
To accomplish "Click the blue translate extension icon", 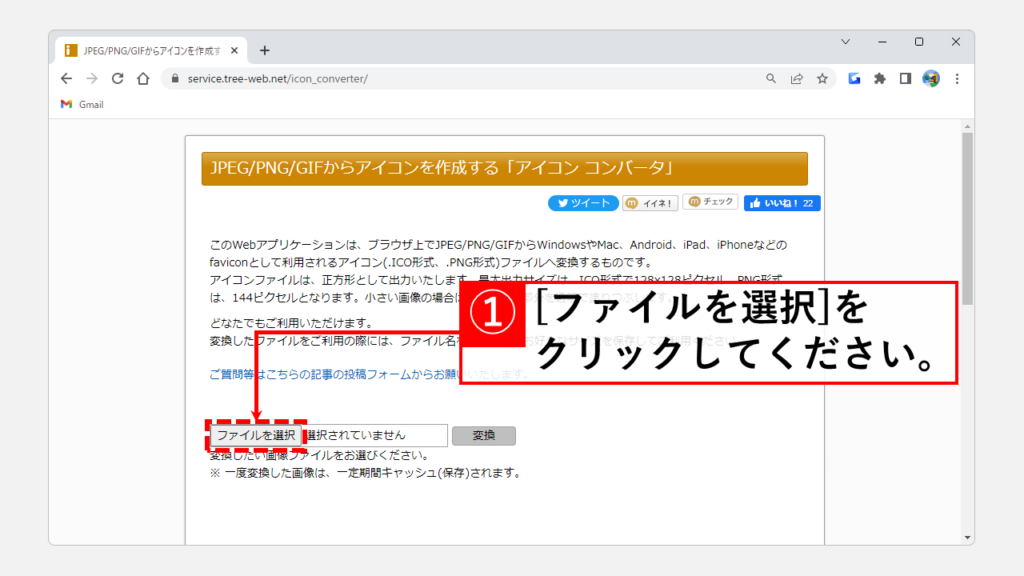I will coord(855,78).
